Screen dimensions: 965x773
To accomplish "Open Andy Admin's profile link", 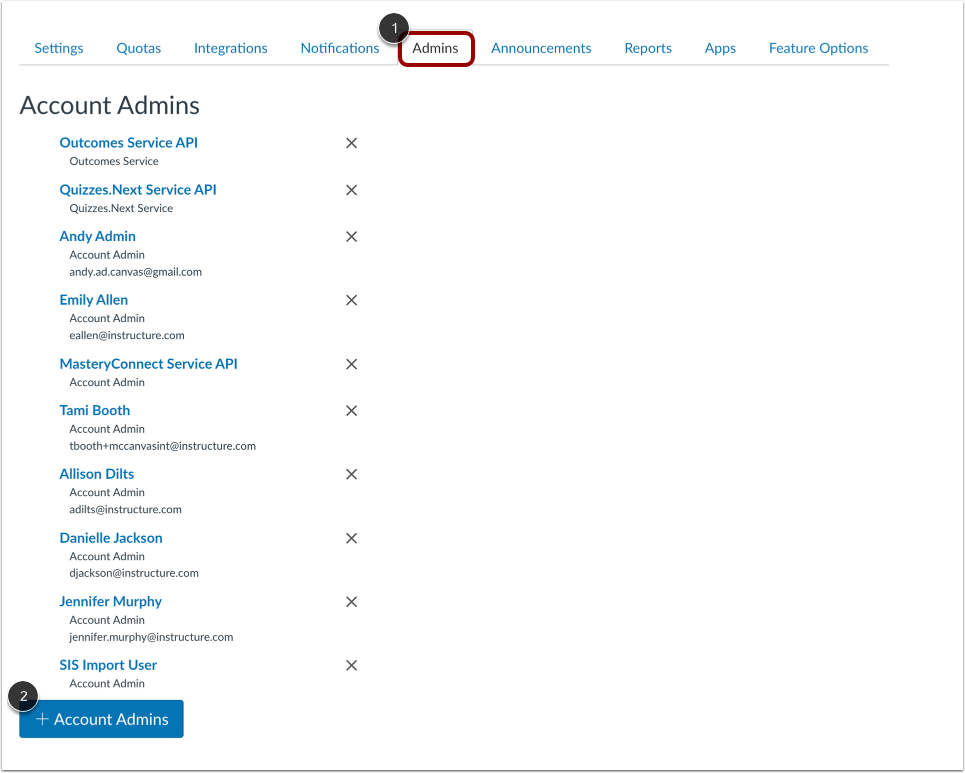I will 97,236.
